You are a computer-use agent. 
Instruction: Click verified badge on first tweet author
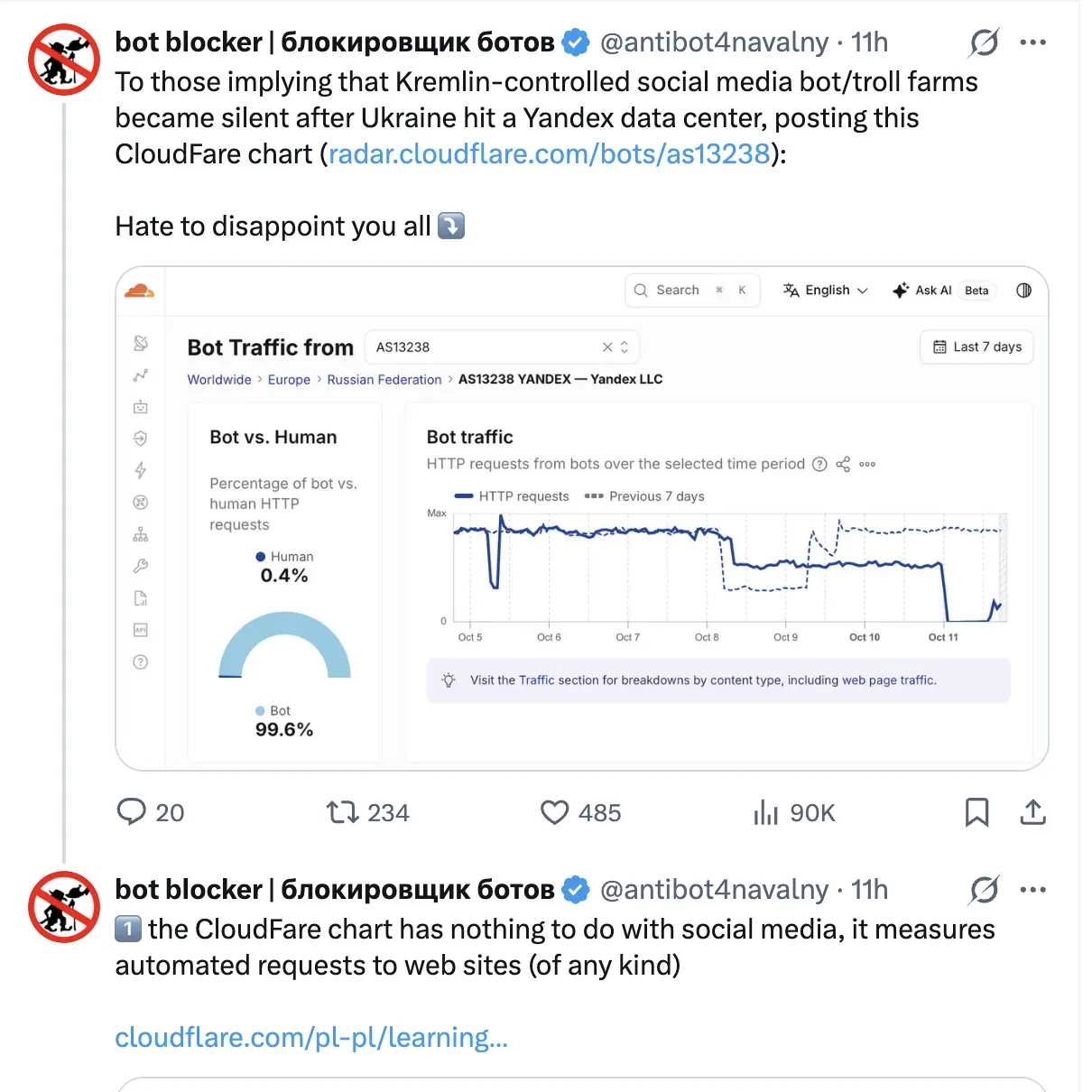point(576,42)
